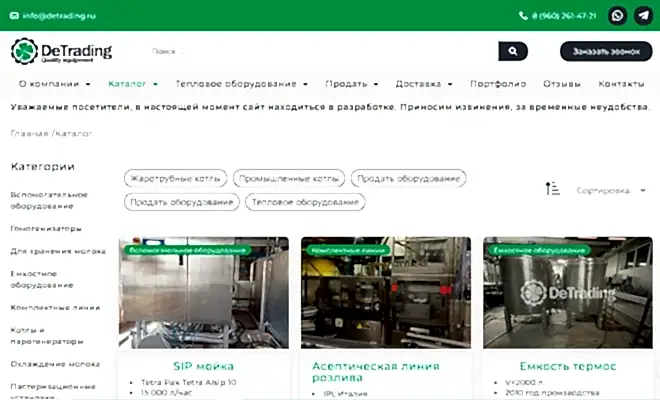Click the search magnifier button
Viewport: 660px width, 400px height.
pos(513,51)
